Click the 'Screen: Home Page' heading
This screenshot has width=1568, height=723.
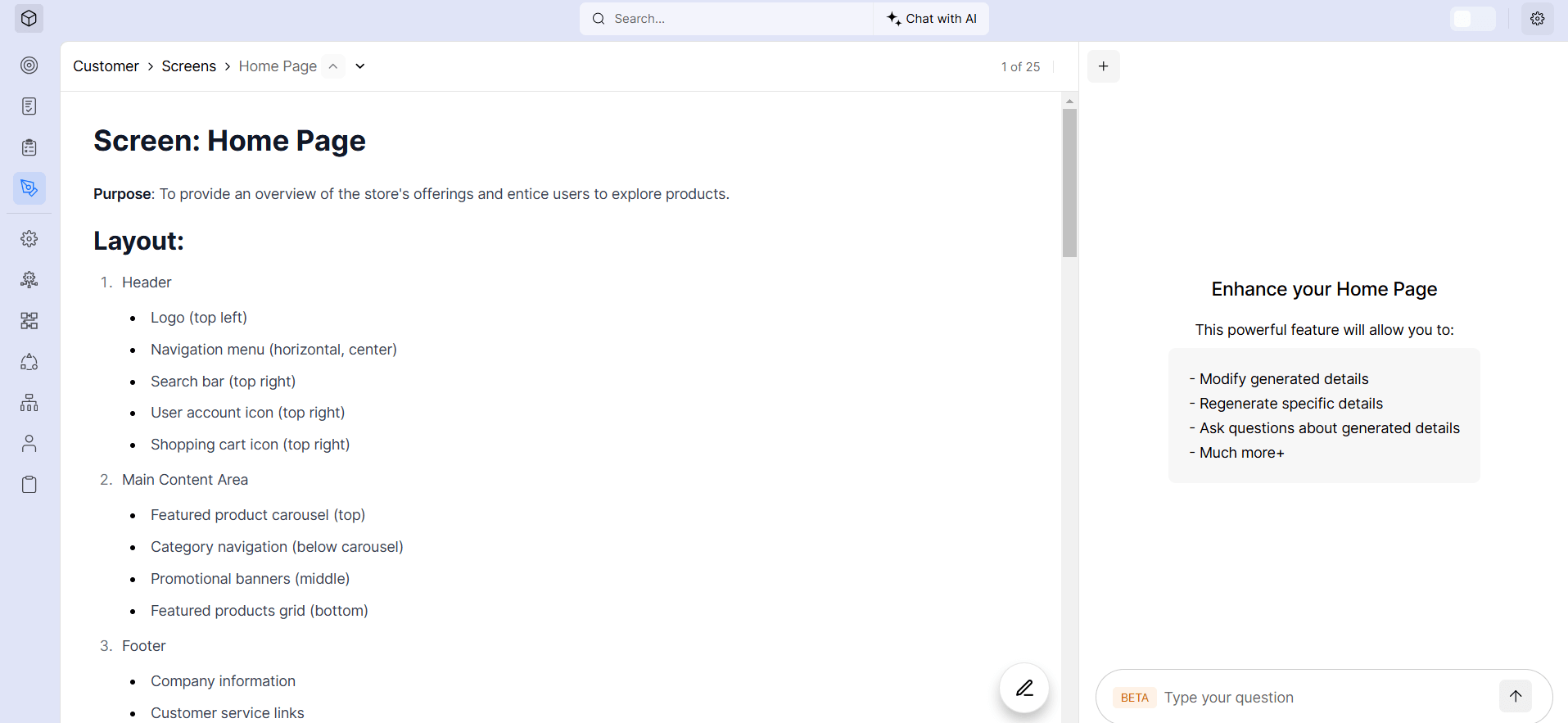pyautogui.click(x=229, y=141)
